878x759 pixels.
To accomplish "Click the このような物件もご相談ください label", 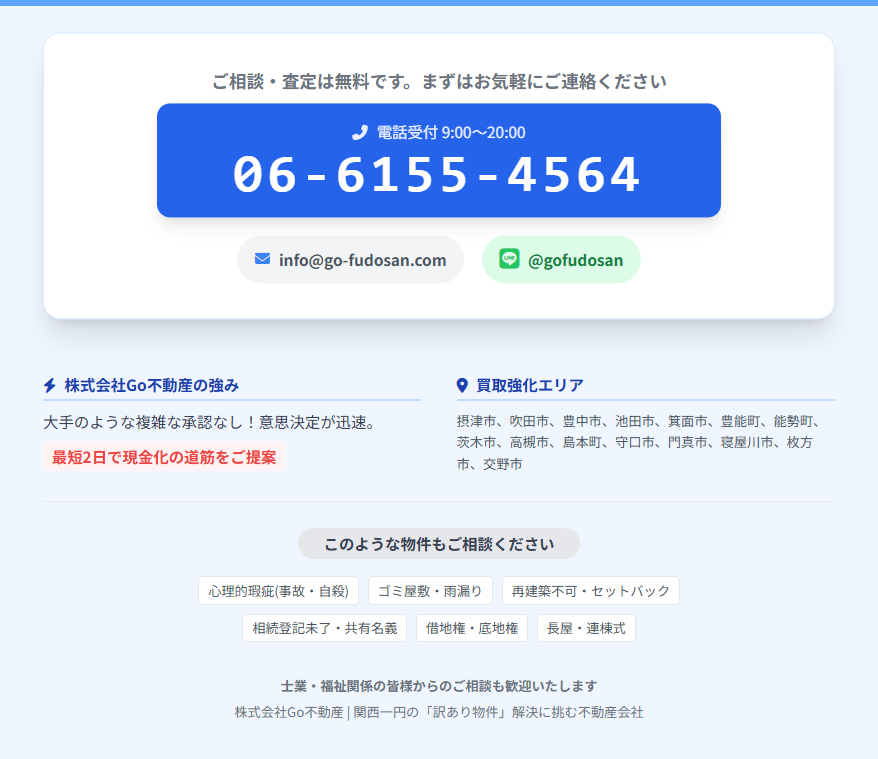I will (438, 544).
